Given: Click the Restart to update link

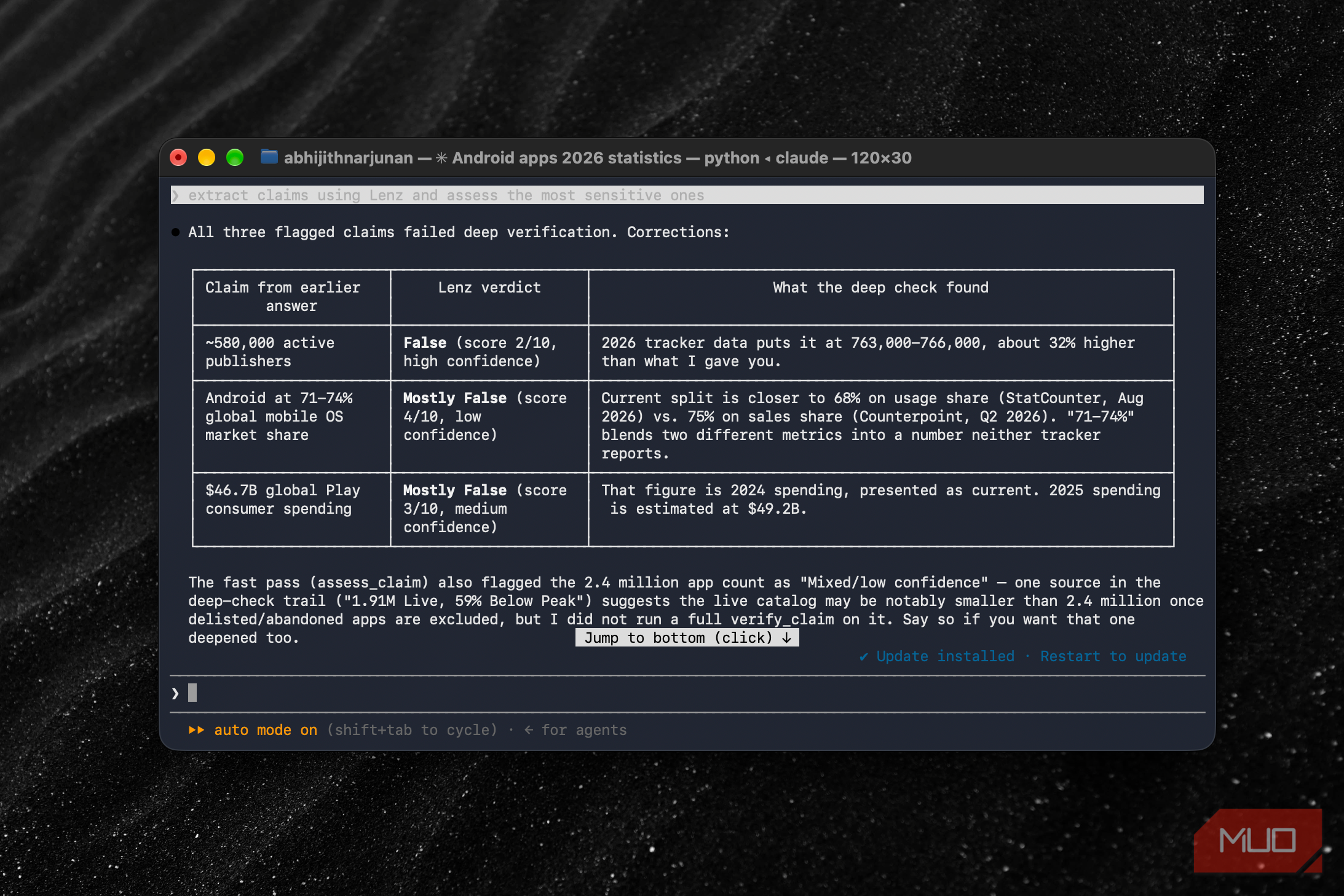Looking at the screenshot, I should (x=1113, y=656).
